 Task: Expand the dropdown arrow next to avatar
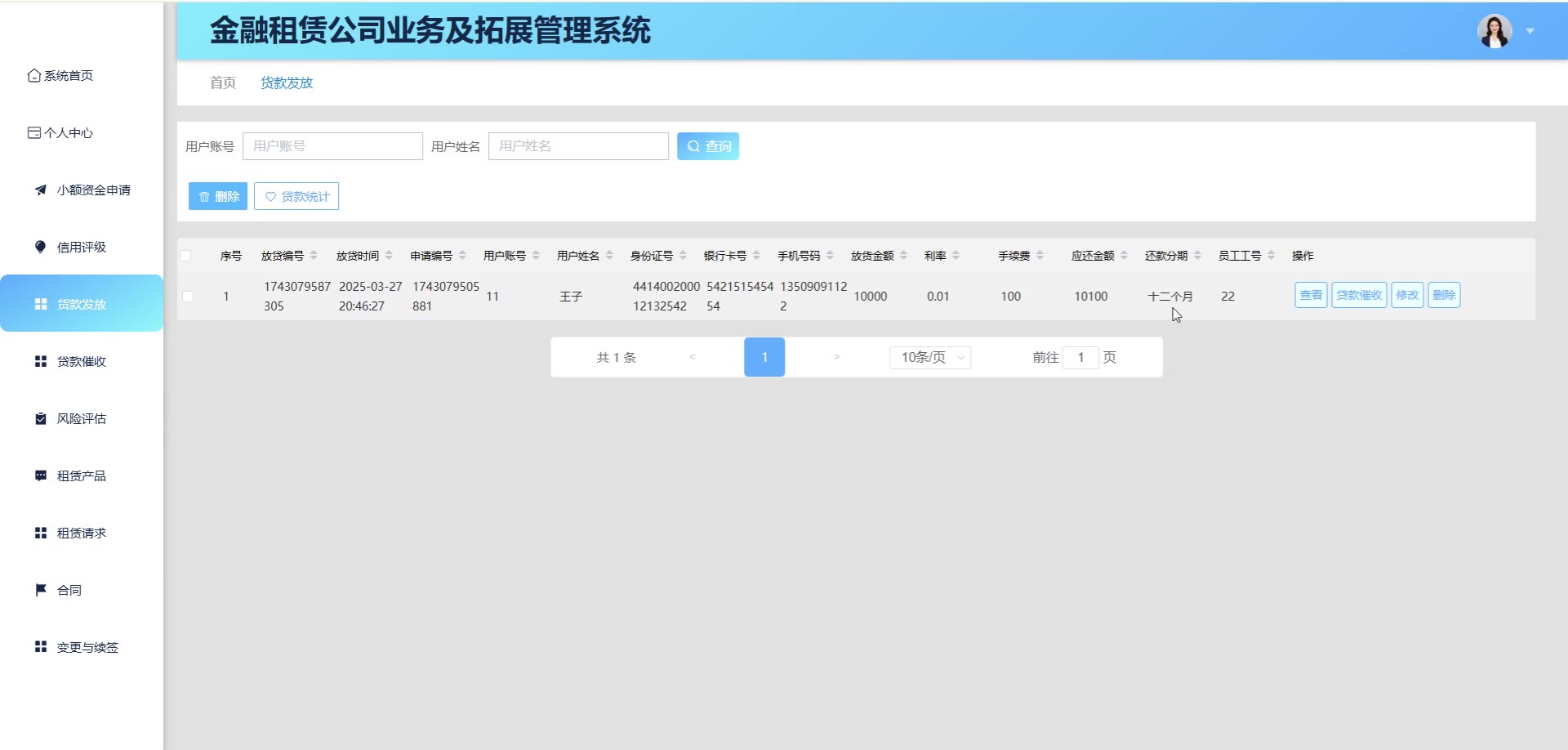pyautogui.click(x=1530, y=31)
